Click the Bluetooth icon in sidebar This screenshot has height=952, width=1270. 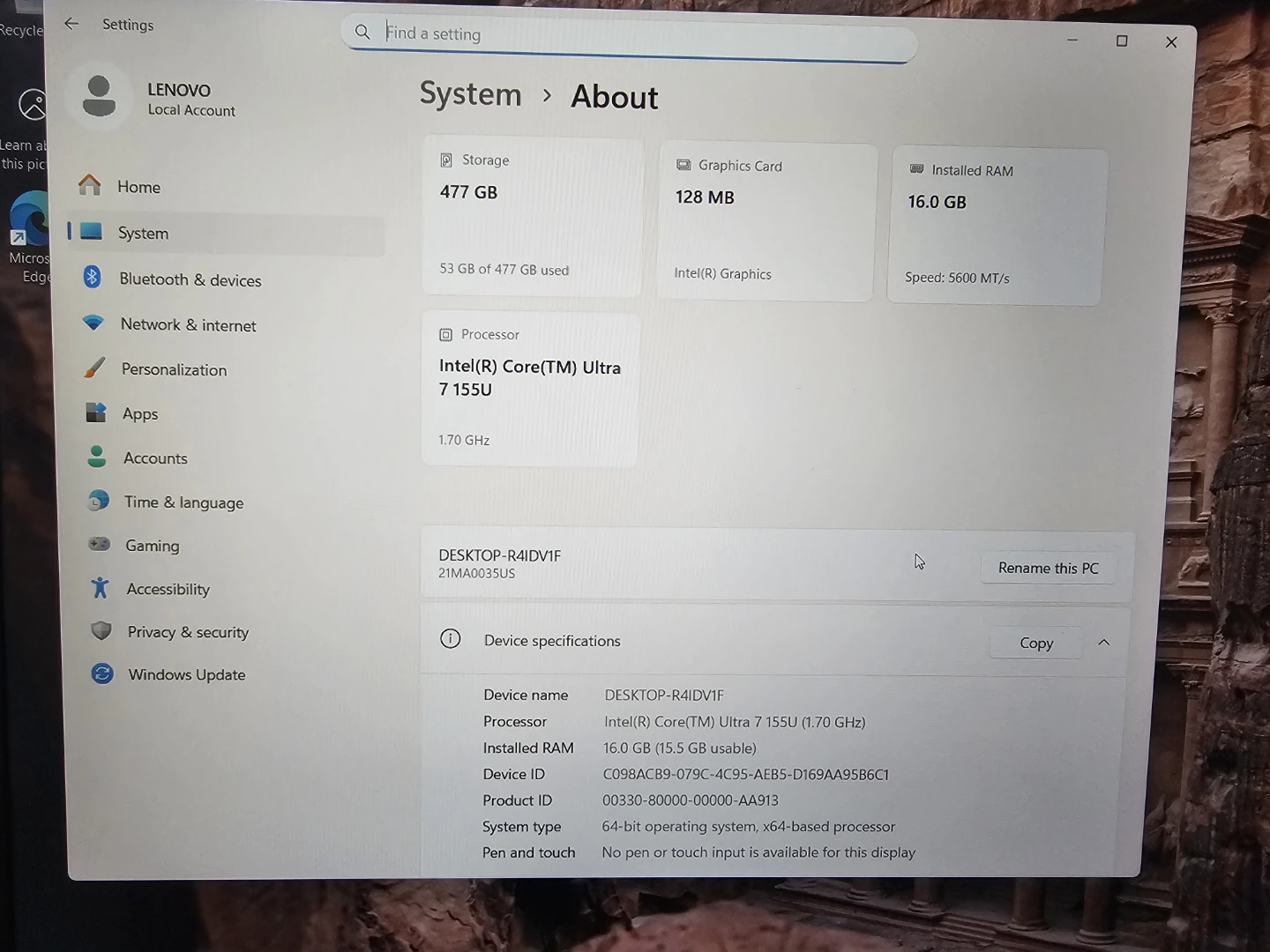click(x=92, y=278)
